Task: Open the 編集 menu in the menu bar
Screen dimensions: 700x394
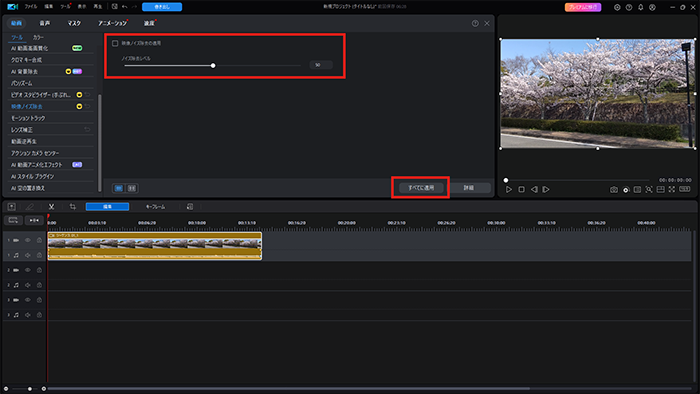Action: pos(49,7)
